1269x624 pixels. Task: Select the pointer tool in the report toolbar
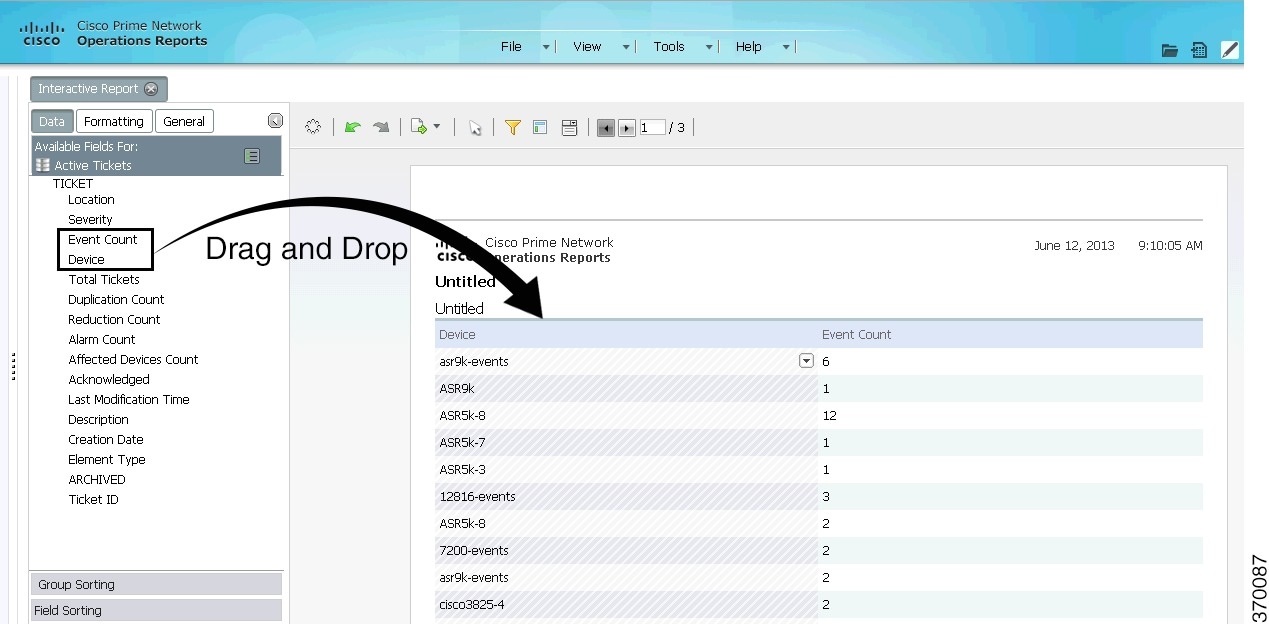pyautogui.click(x=476, y=127)
